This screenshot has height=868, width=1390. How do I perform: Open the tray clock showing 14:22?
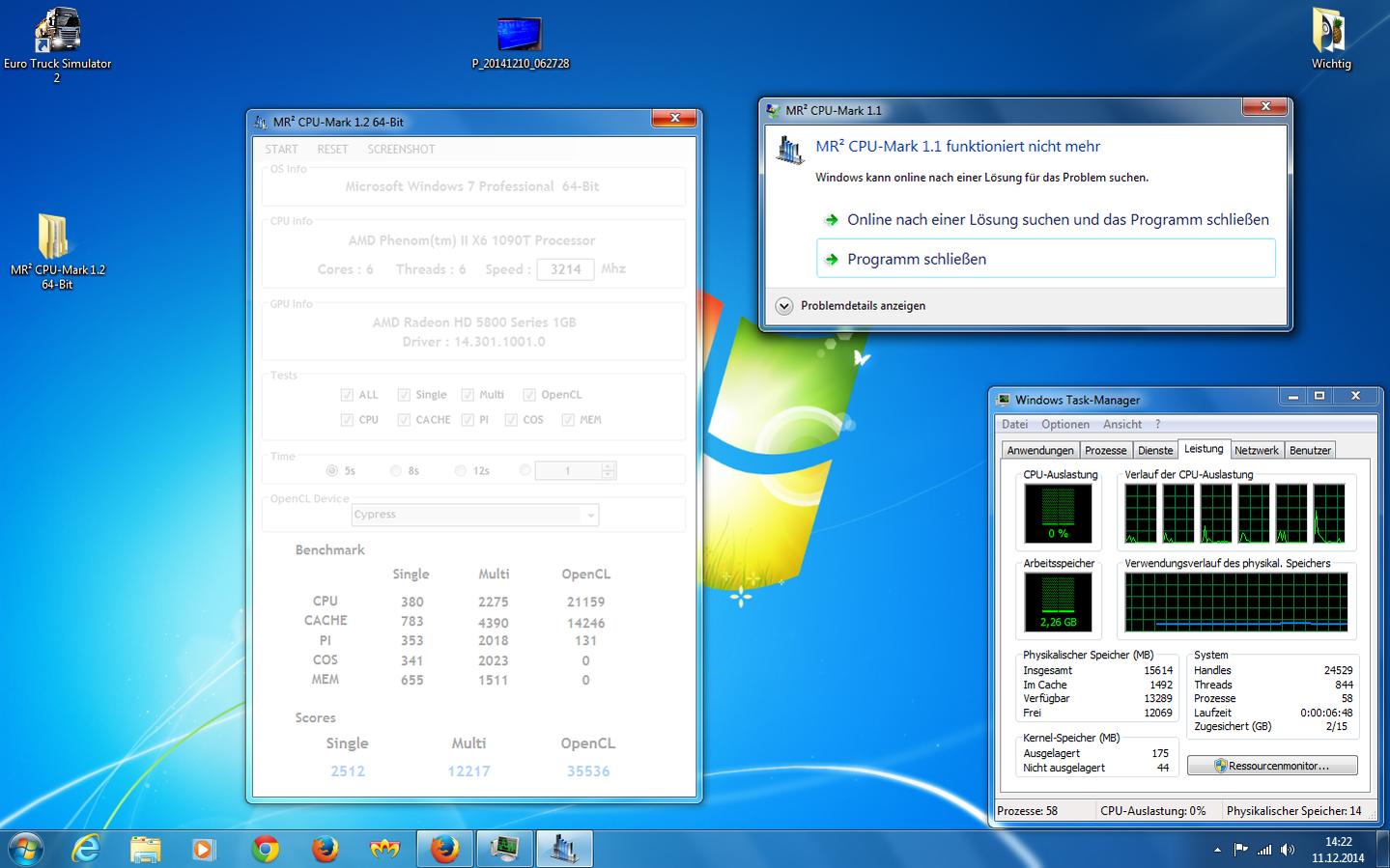1338,849
